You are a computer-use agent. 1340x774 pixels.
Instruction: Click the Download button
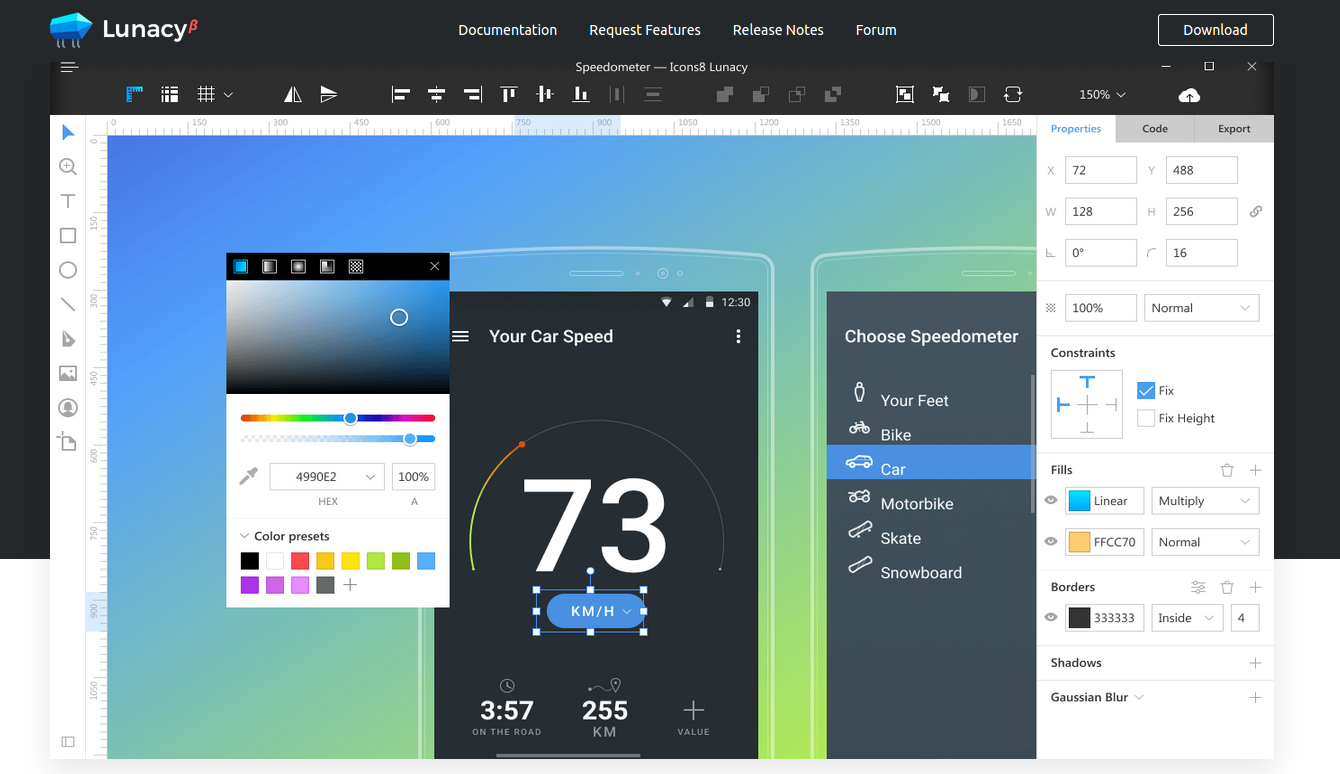point(1215,30)
